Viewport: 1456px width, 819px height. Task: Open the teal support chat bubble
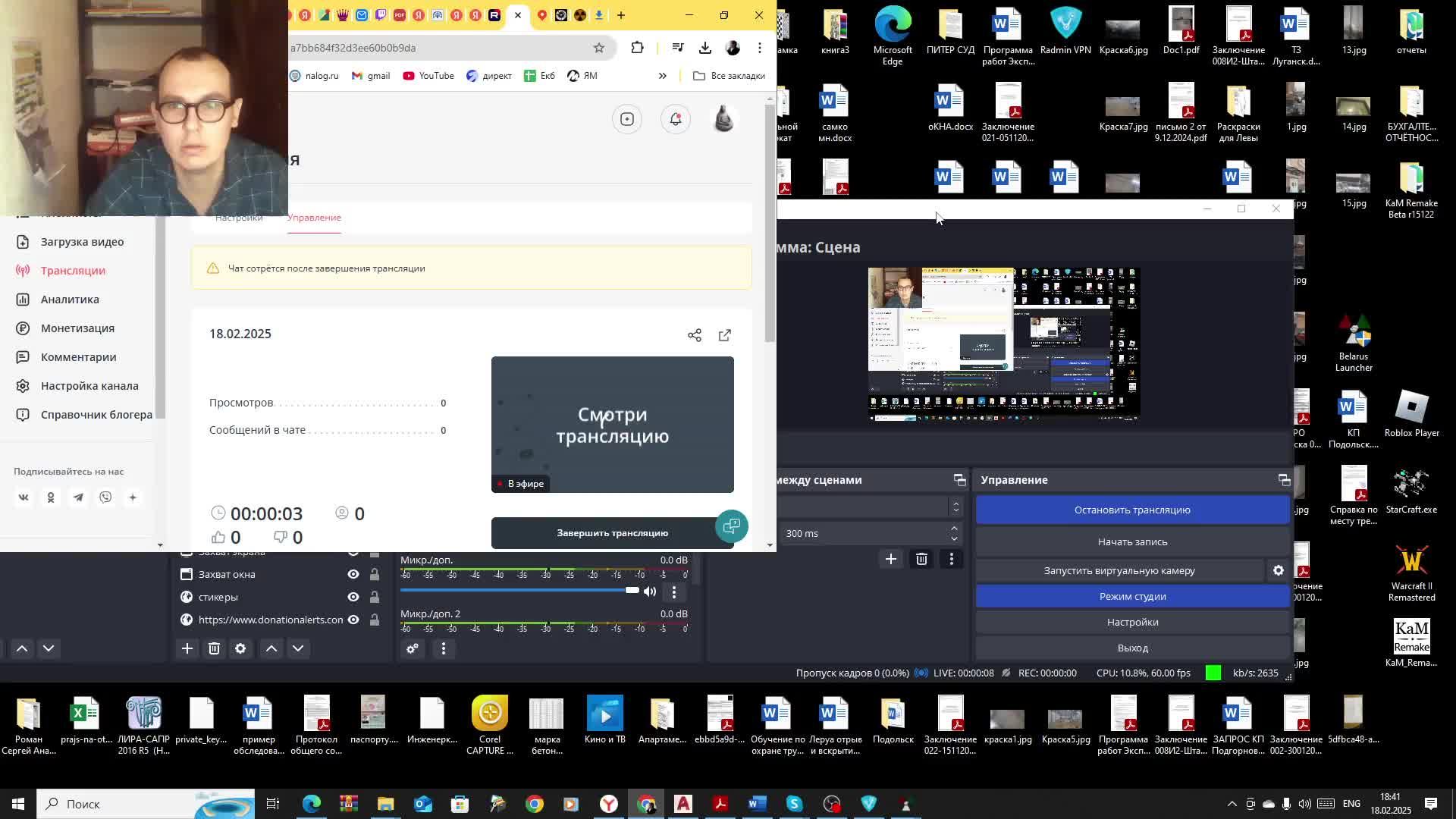(x=732, y=526)
